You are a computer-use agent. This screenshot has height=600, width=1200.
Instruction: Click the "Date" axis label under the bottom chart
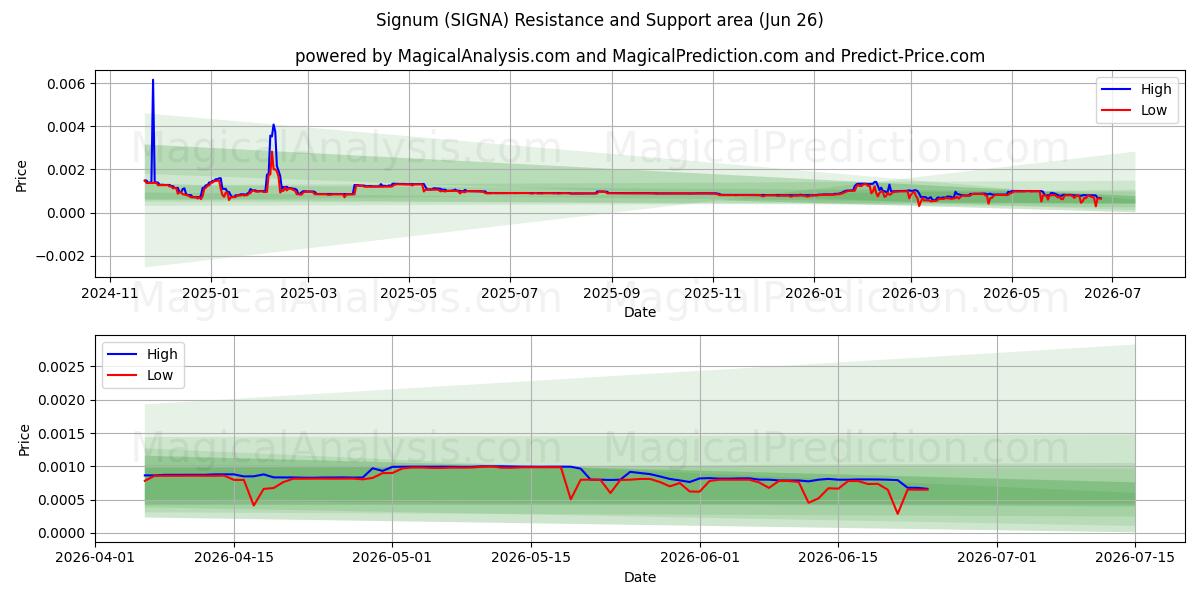pyautogui.click(x=640, y=577)
